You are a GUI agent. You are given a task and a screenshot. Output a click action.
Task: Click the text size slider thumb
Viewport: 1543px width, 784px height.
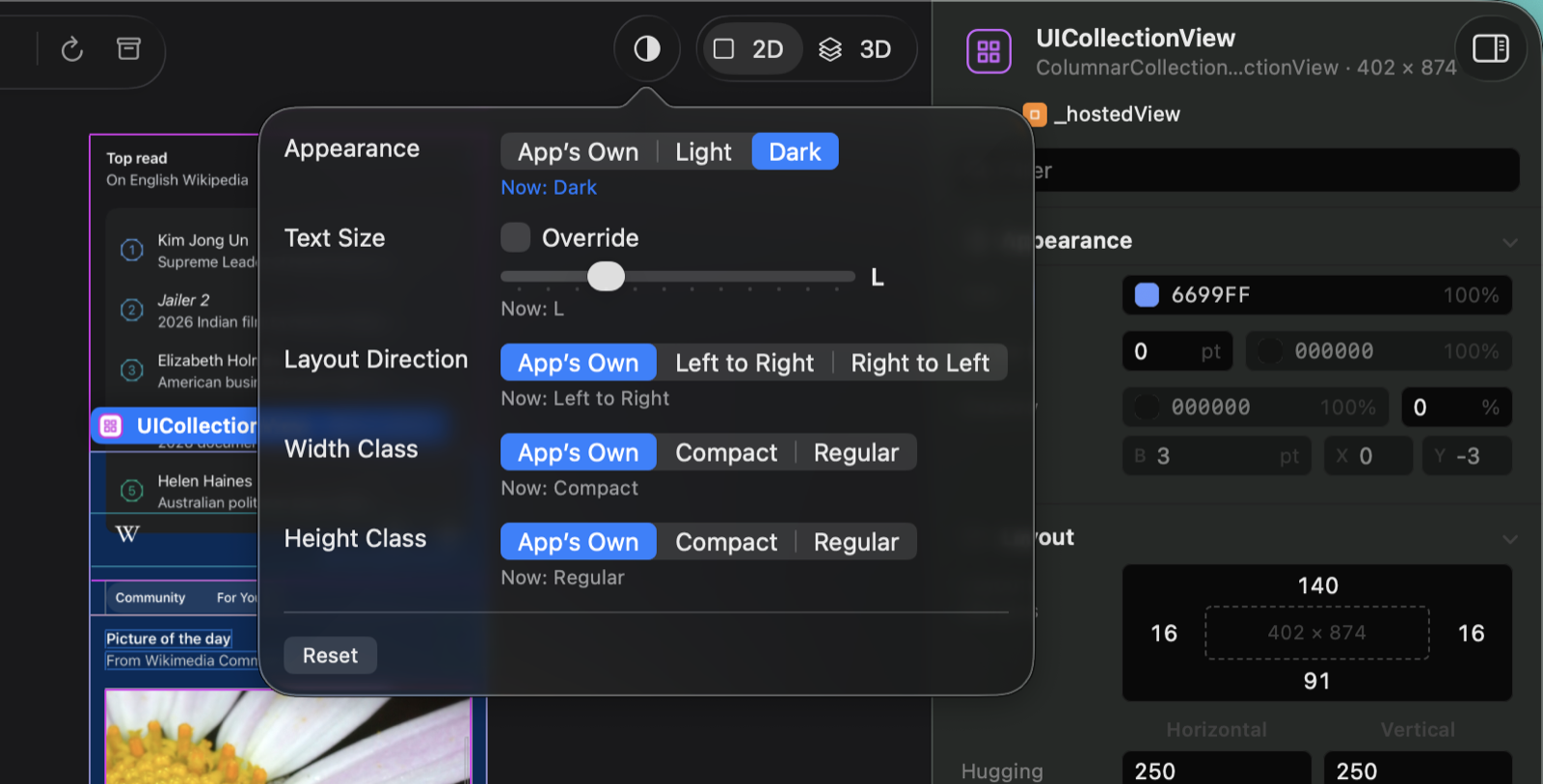606,277
